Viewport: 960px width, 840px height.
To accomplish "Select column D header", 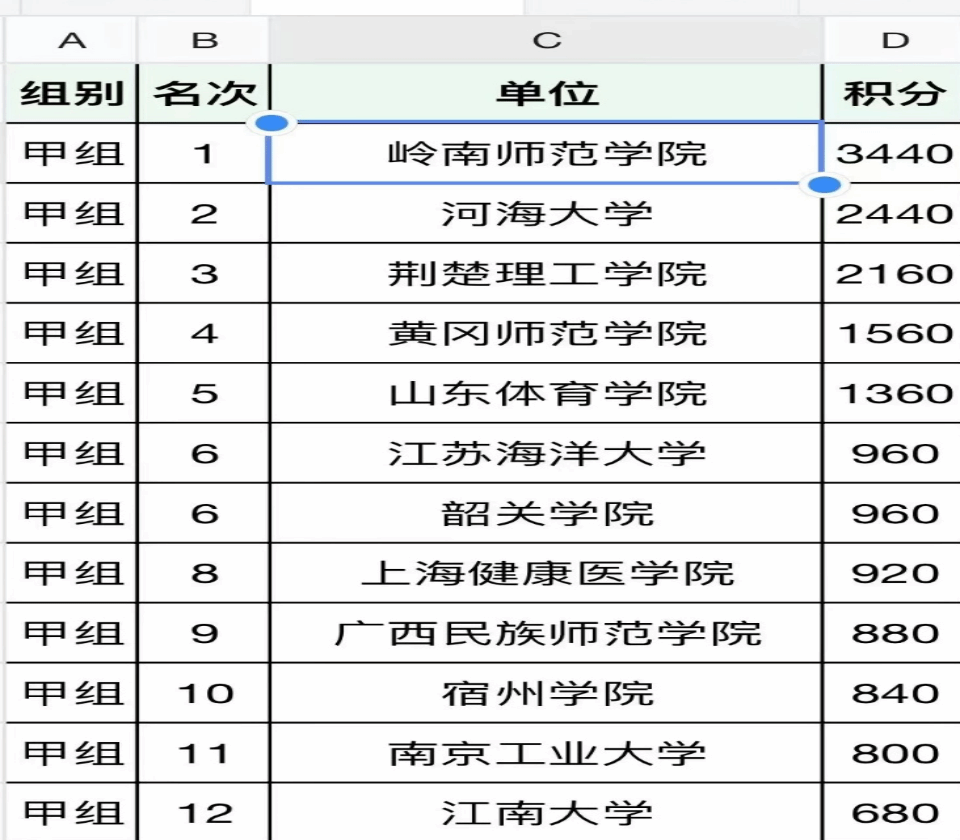I will [894, 41].
